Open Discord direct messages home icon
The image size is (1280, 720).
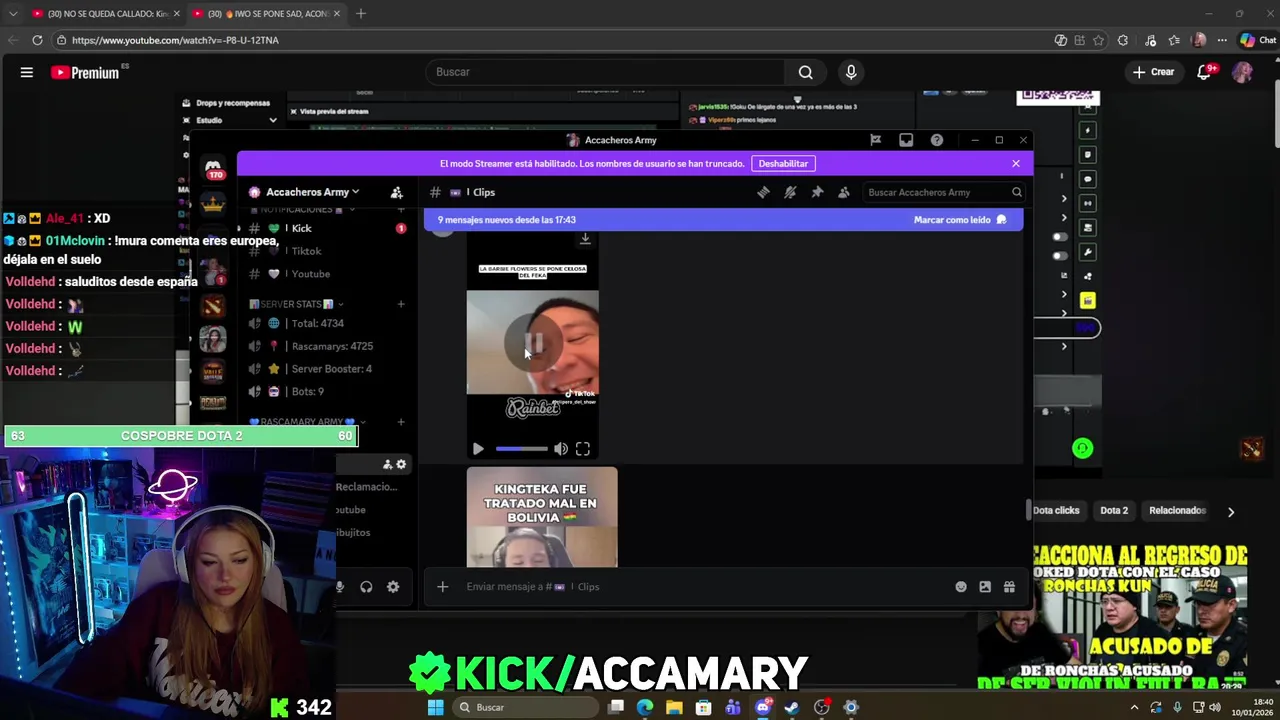coord(213,166)
